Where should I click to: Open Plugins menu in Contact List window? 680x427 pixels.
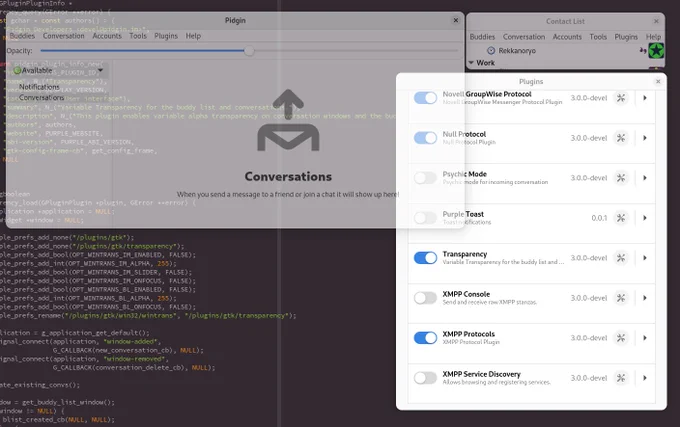(x=626, y=37)
